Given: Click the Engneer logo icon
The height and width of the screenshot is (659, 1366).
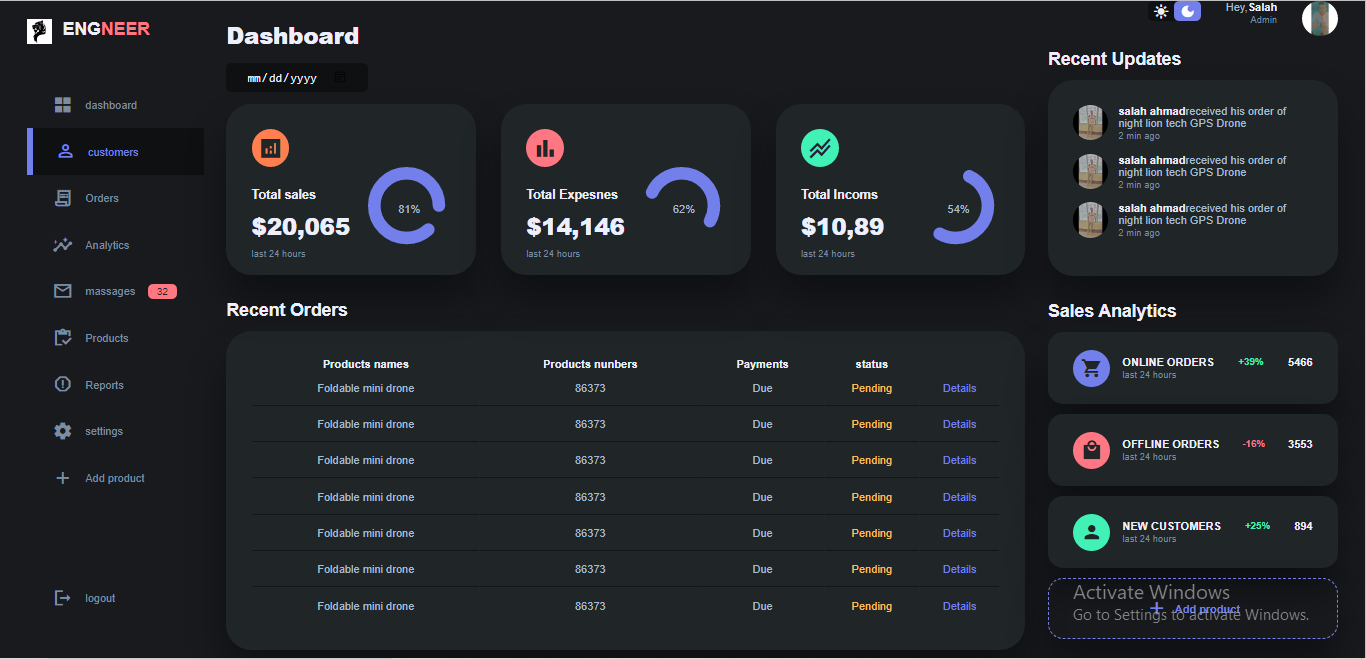Looking at the screenshot, I should click(39, 30).
